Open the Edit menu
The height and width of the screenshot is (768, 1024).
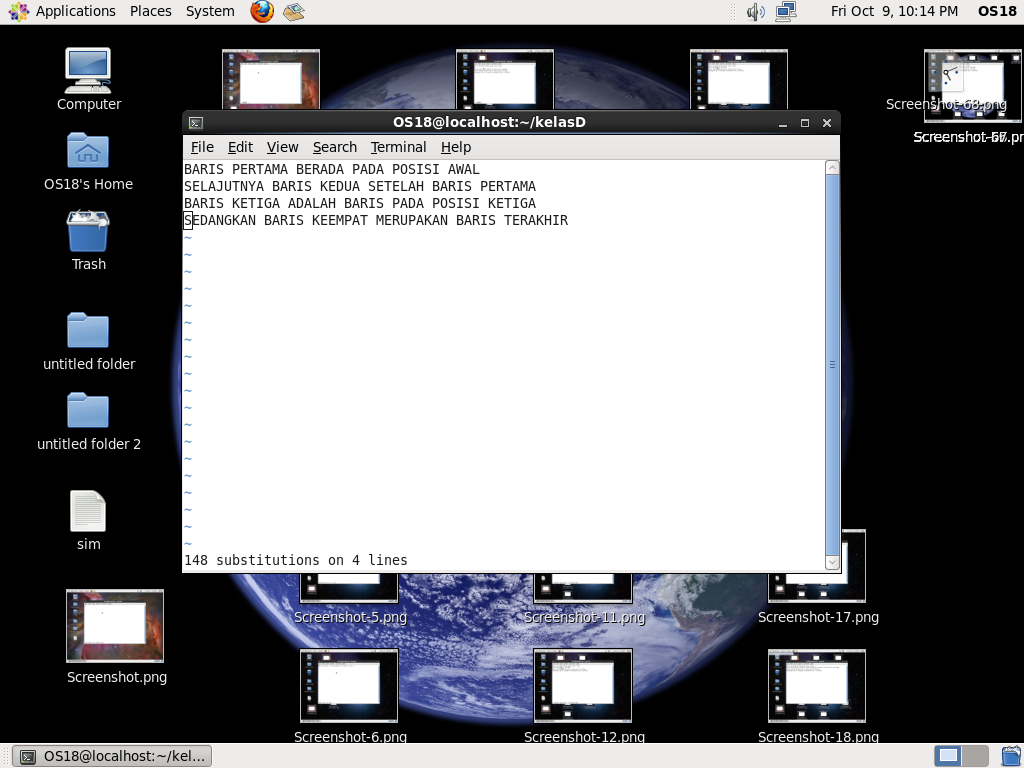click(x=240, y=147)
